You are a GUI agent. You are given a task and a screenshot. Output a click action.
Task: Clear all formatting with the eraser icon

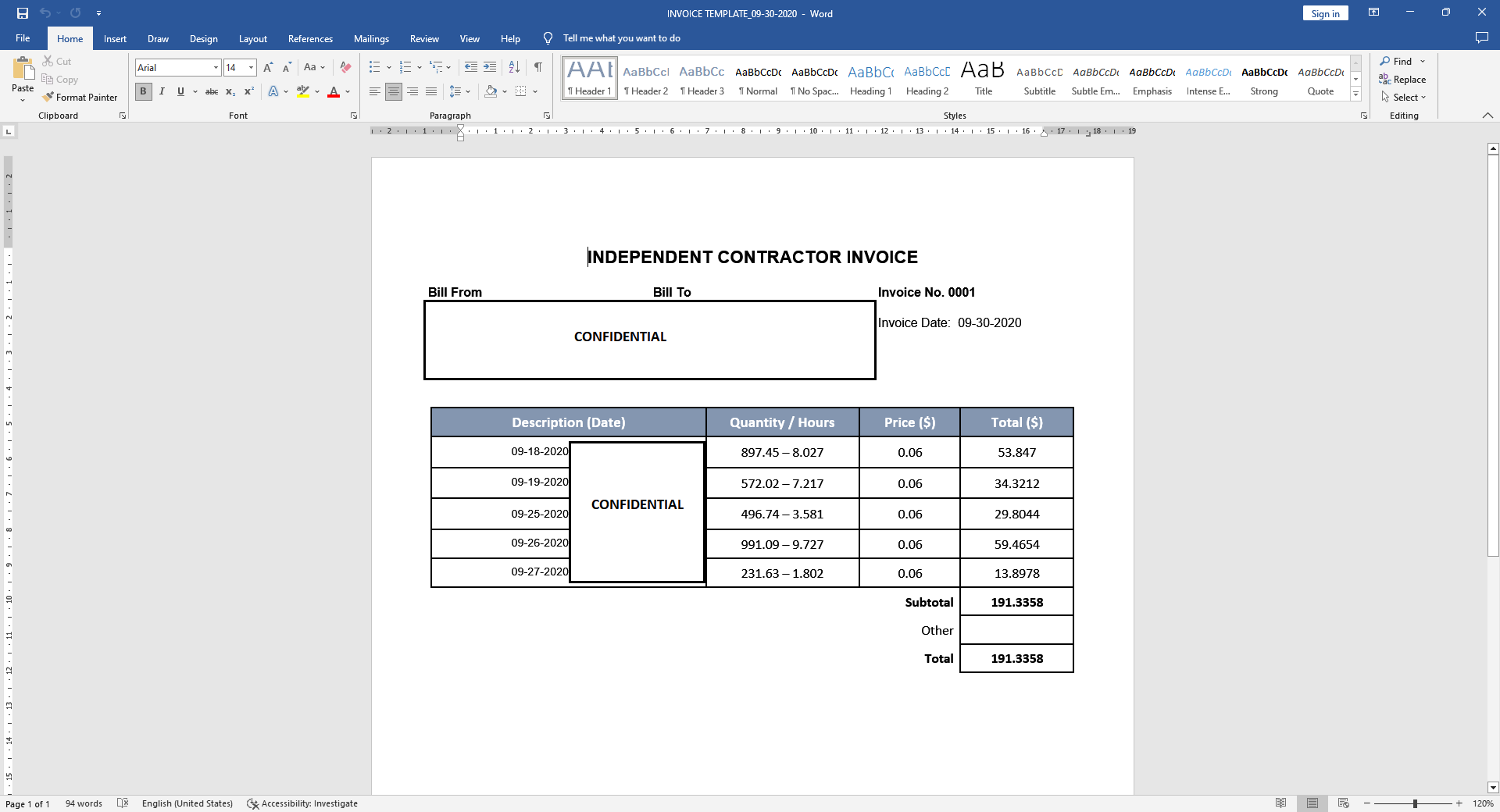345,68
